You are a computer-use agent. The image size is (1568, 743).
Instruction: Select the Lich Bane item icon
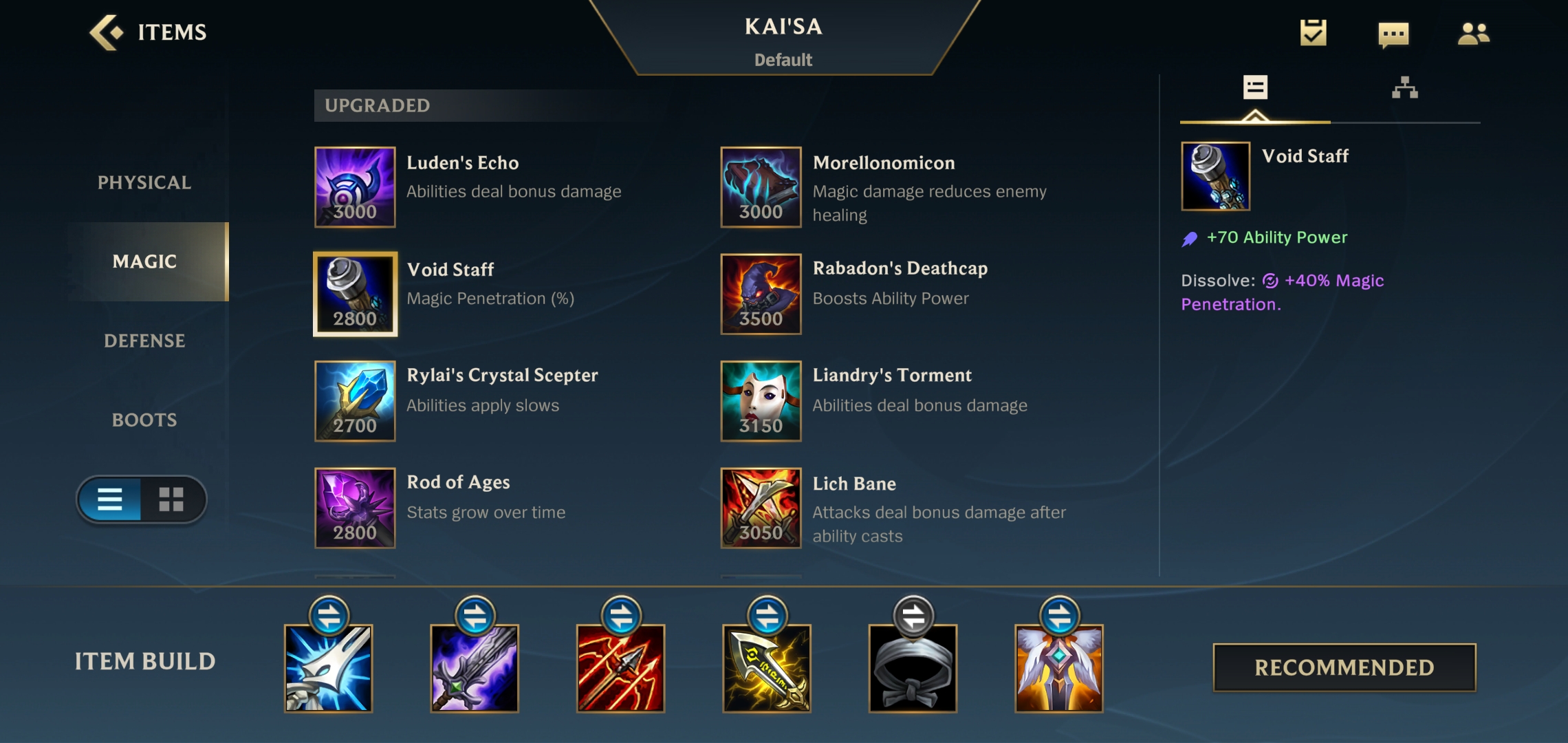point(761,508)
